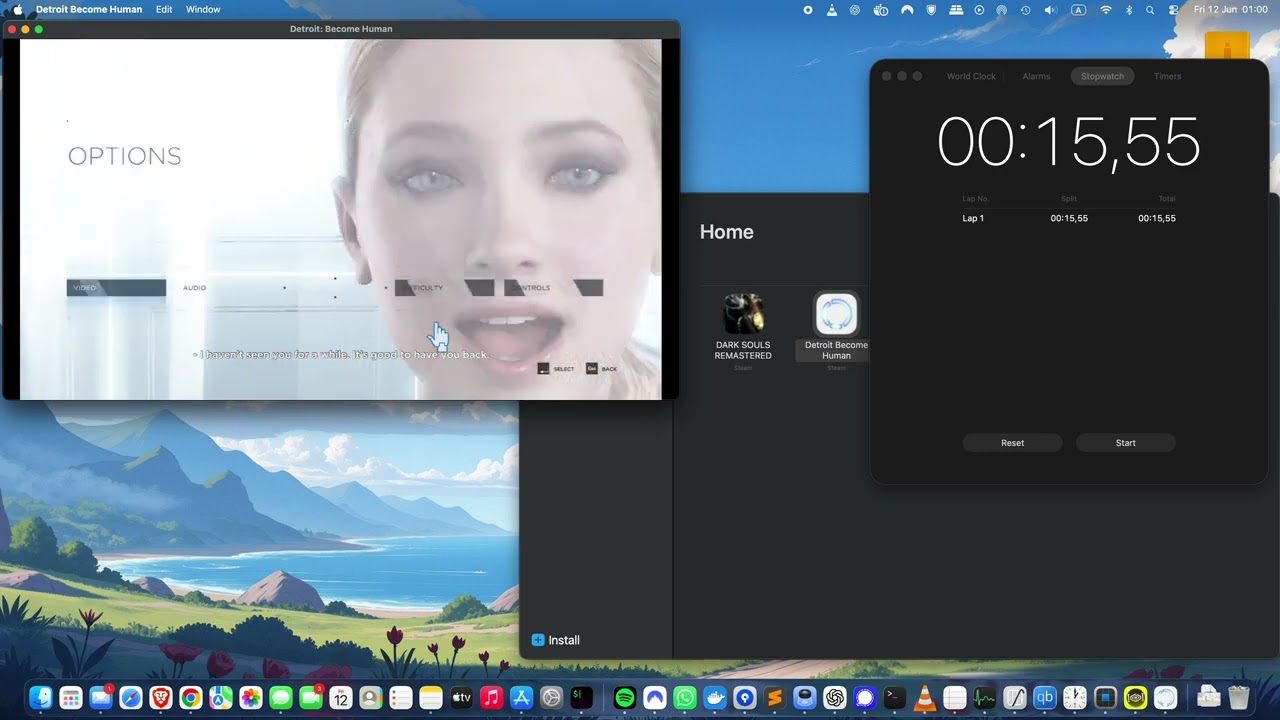The height and width of the screenshot is (720, 1280).
Task: Open the Clock app in Dock
Action: coord(1075,698)
